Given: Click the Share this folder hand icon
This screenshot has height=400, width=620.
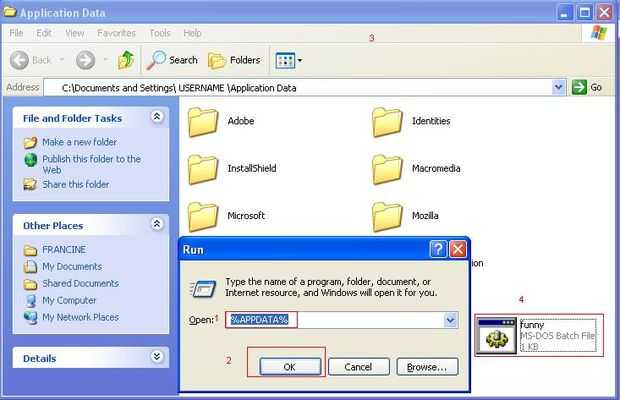Looking at the screenshot, I should click(x=30, y=184).
